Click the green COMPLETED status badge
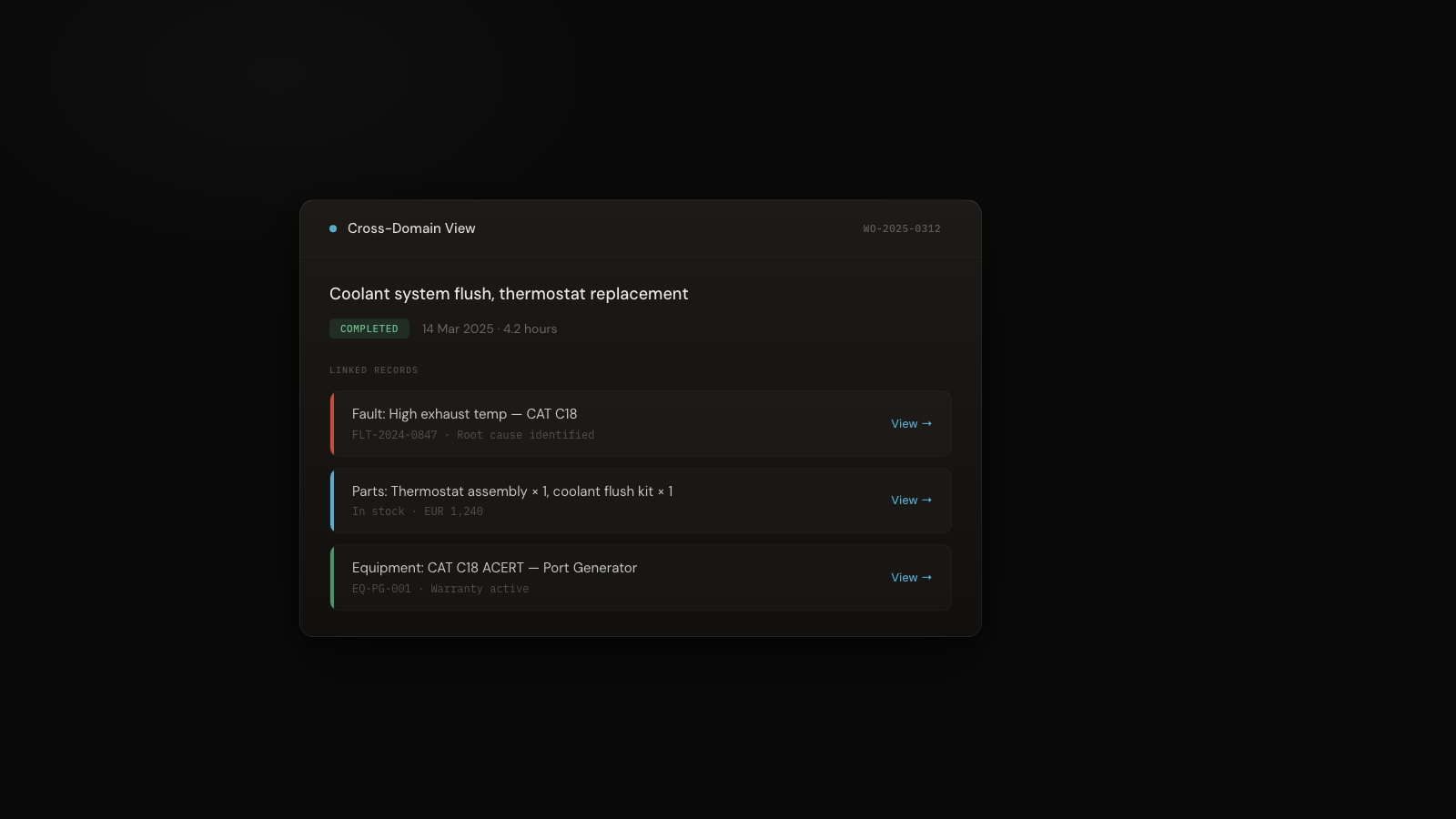 click(x=369, y=329)
